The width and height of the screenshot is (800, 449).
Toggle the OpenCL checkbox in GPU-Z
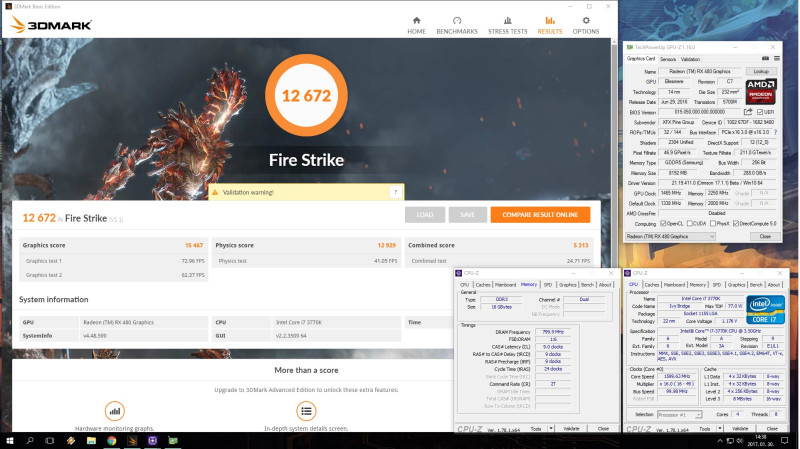663,223
